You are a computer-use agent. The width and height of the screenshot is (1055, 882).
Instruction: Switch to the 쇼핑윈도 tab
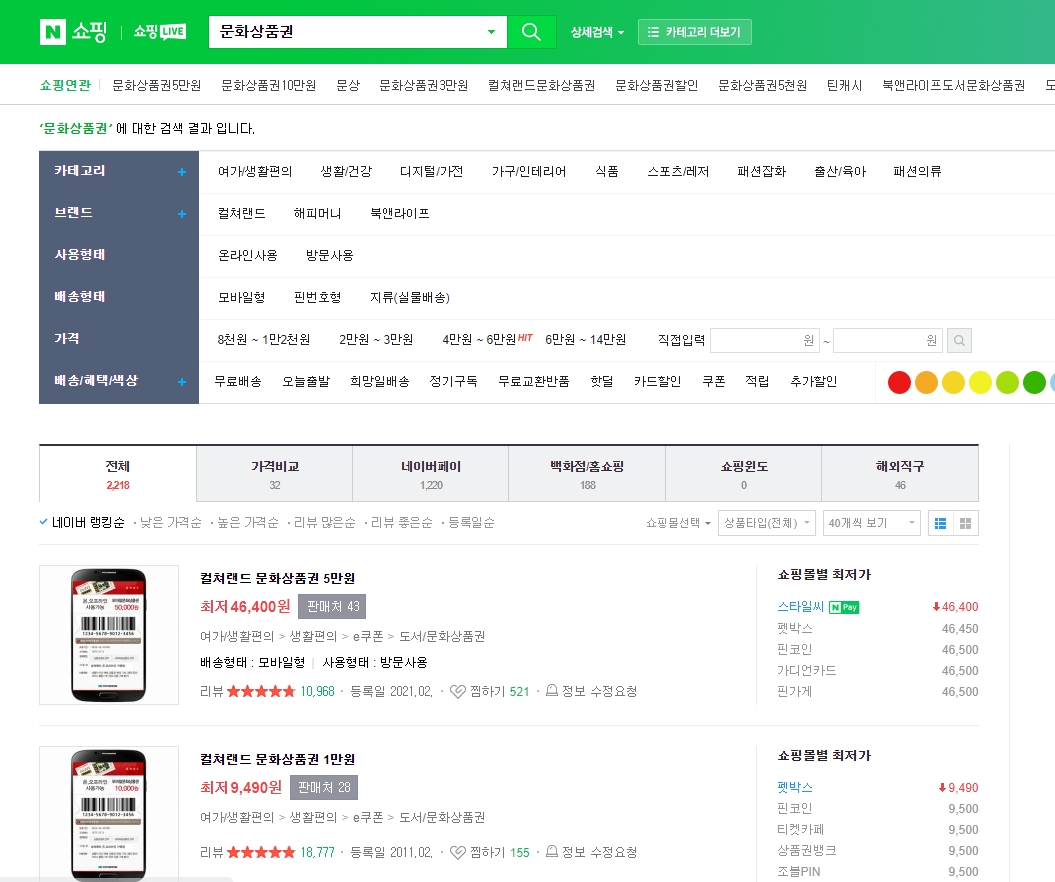point(743,474)
